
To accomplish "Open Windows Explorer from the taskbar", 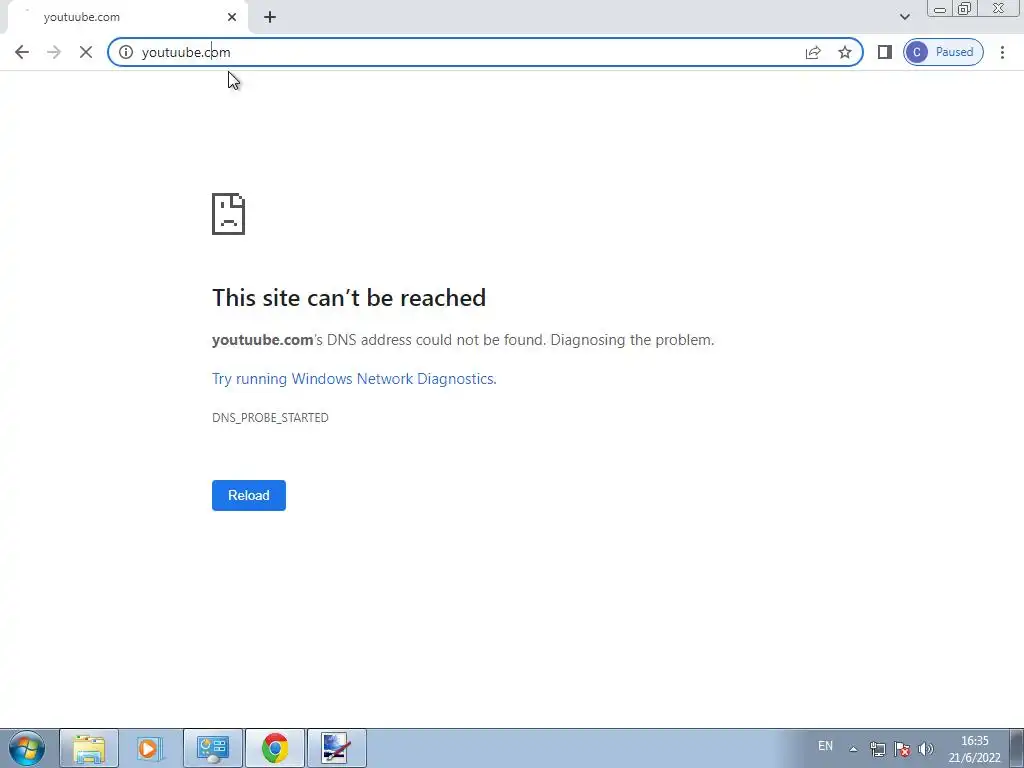I will (x=89, y=748).
